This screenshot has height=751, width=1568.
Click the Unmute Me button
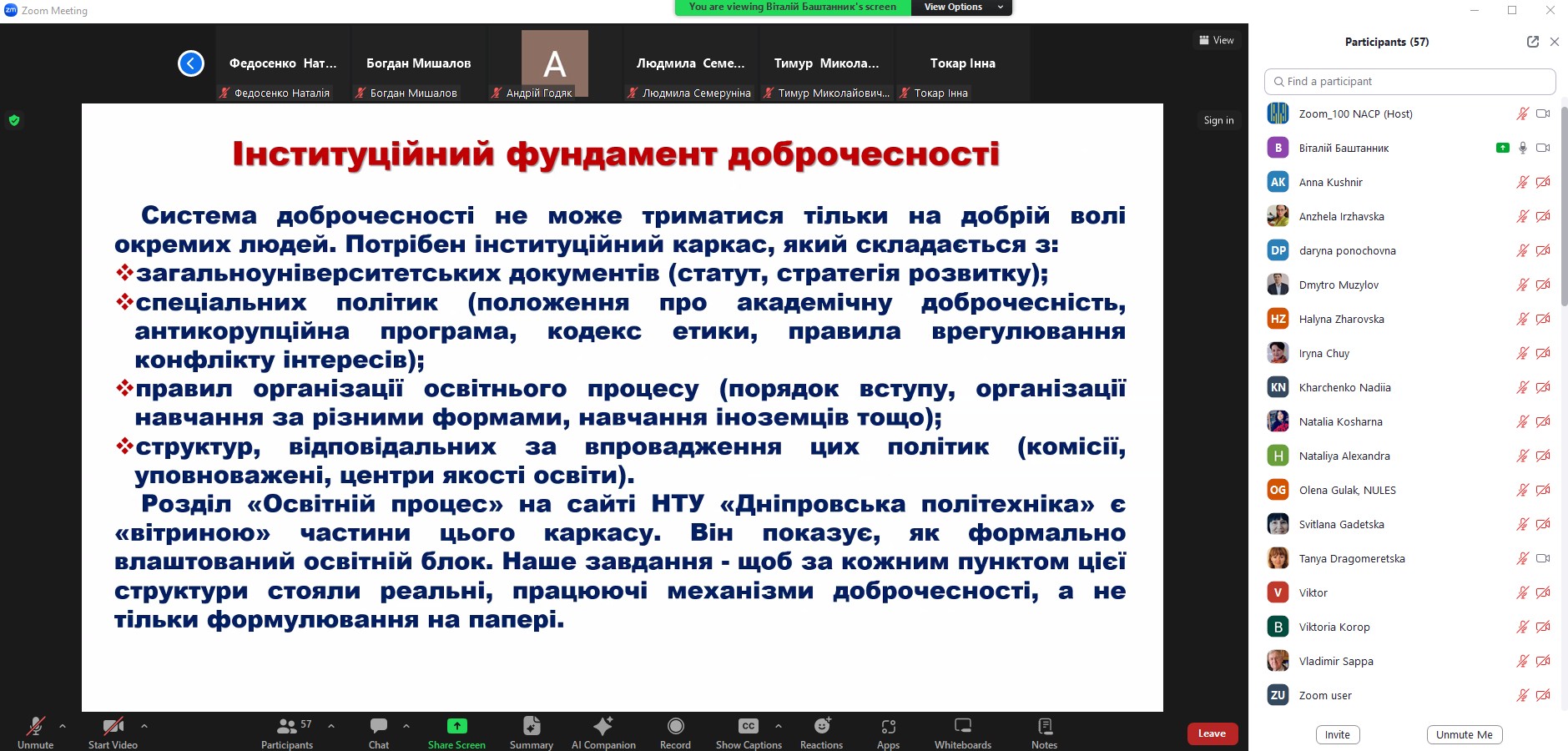pos(1465,734)
